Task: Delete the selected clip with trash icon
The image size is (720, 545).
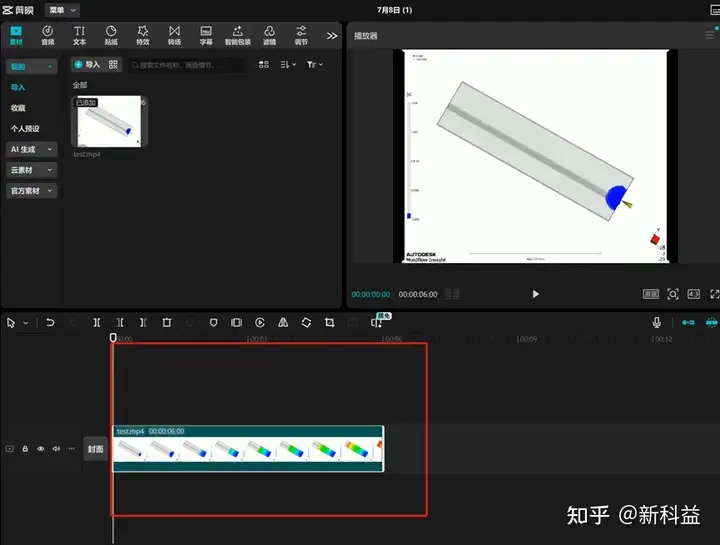Action: [167, 322]
